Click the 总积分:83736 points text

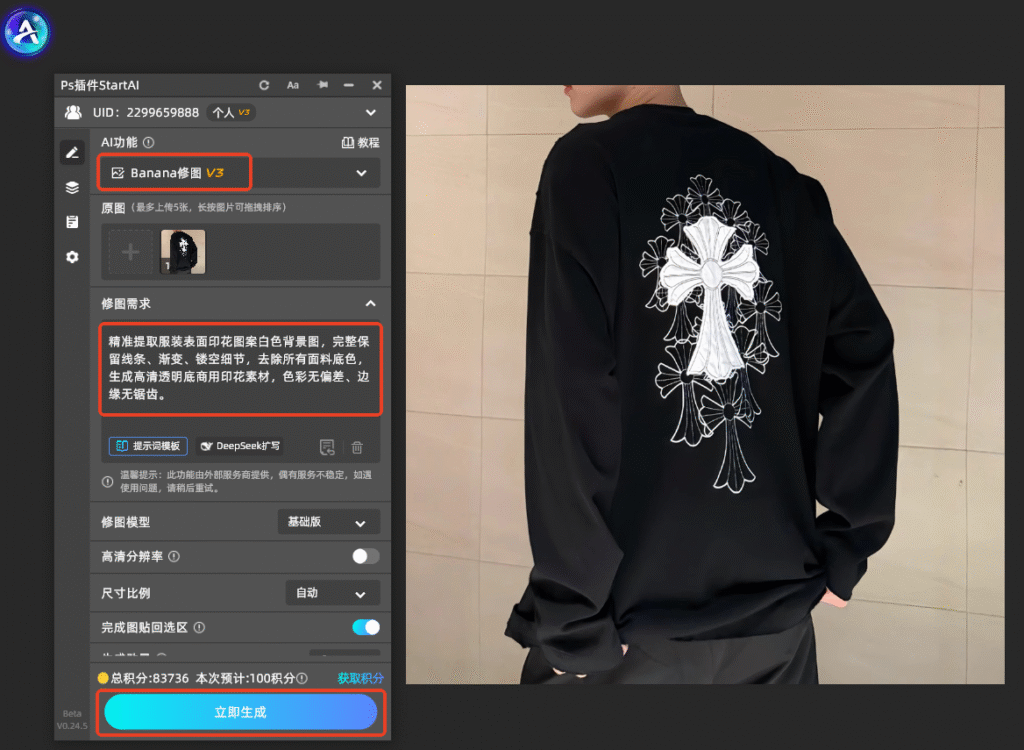(x=150, y=678)
